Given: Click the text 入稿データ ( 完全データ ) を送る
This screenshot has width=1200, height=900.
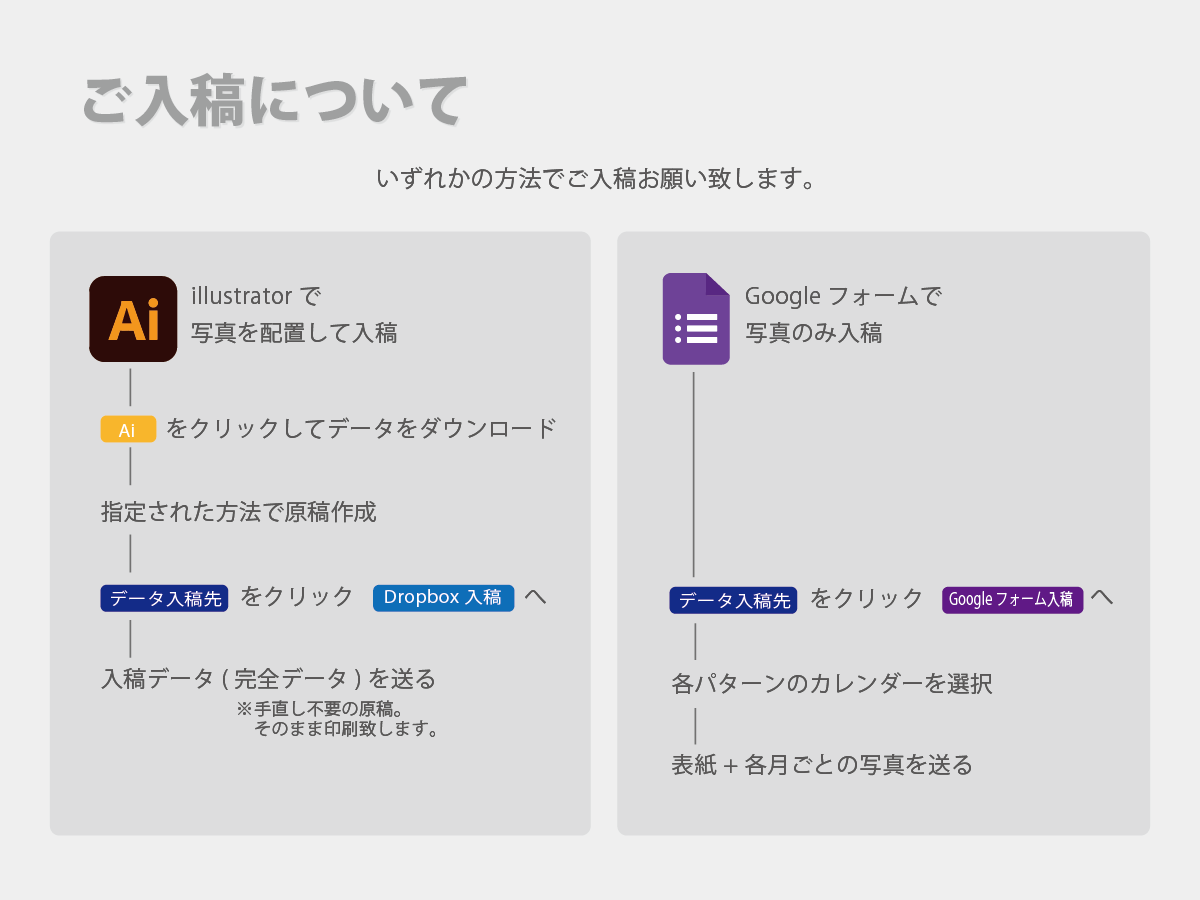Looking at the screenshot, I should (x=269, y=679).
